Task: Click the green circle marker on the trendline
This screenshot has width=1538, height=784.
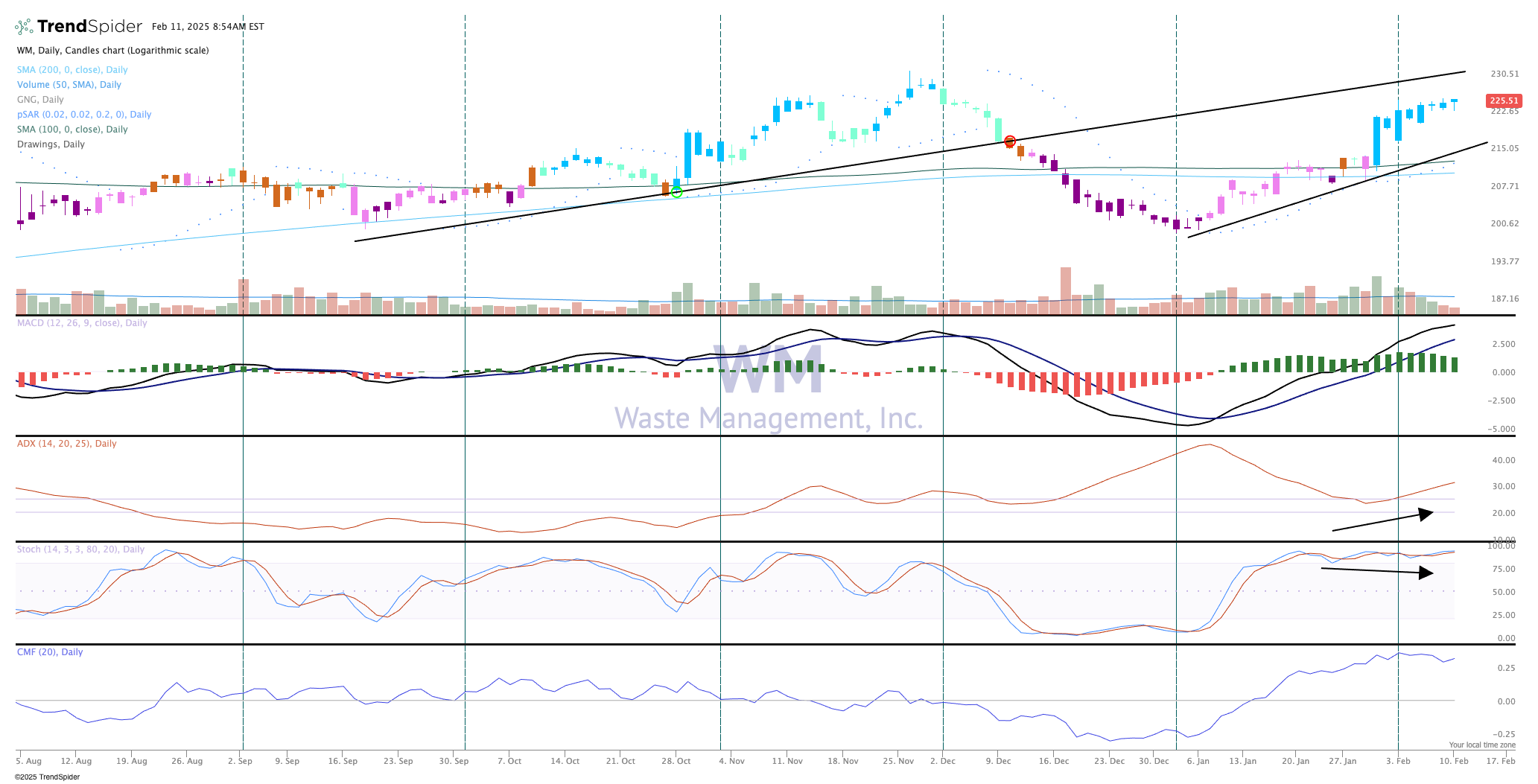Action: (676, 193)
